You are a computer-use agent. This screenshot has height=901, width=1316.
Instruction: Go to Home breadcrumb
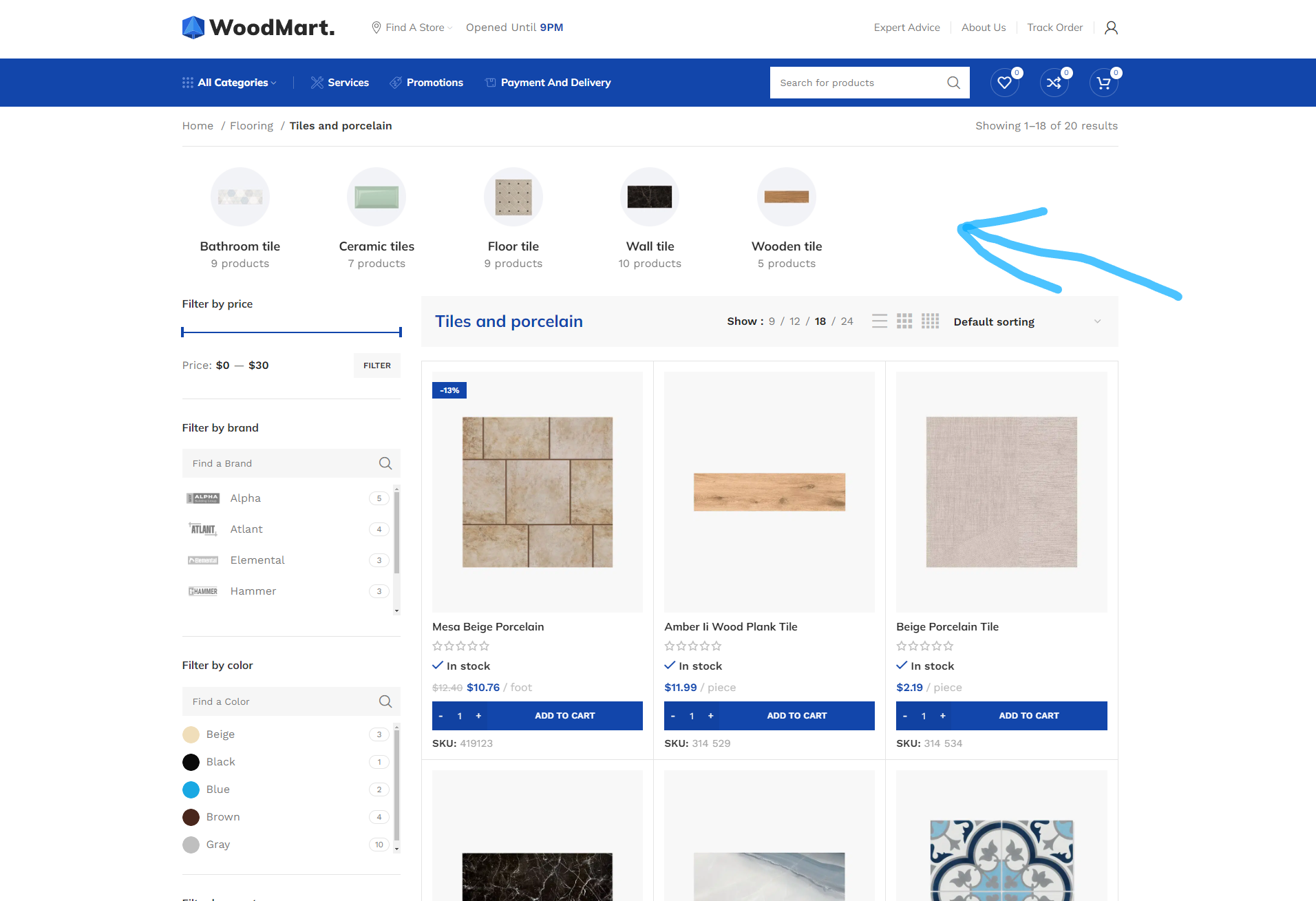click(x=198, y=126)
